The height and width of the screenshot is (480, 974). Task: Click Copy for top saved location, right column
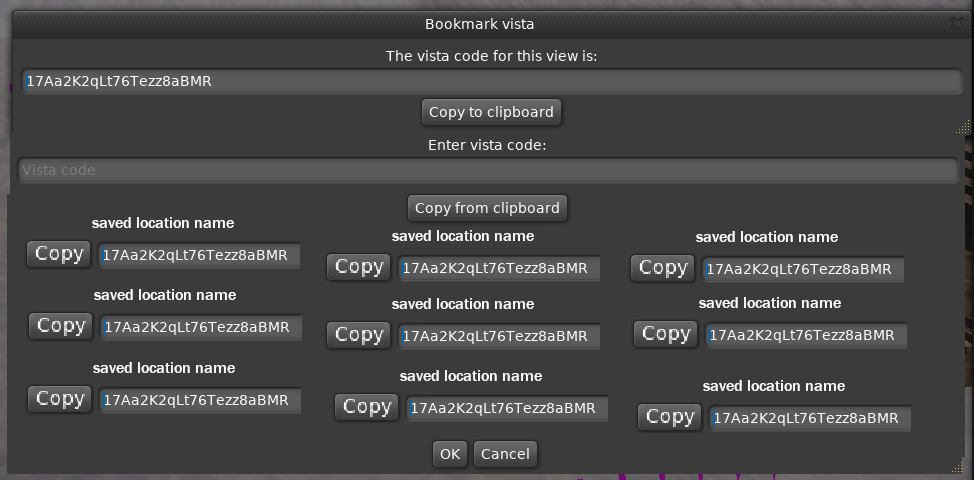click(x=663, y=268)
